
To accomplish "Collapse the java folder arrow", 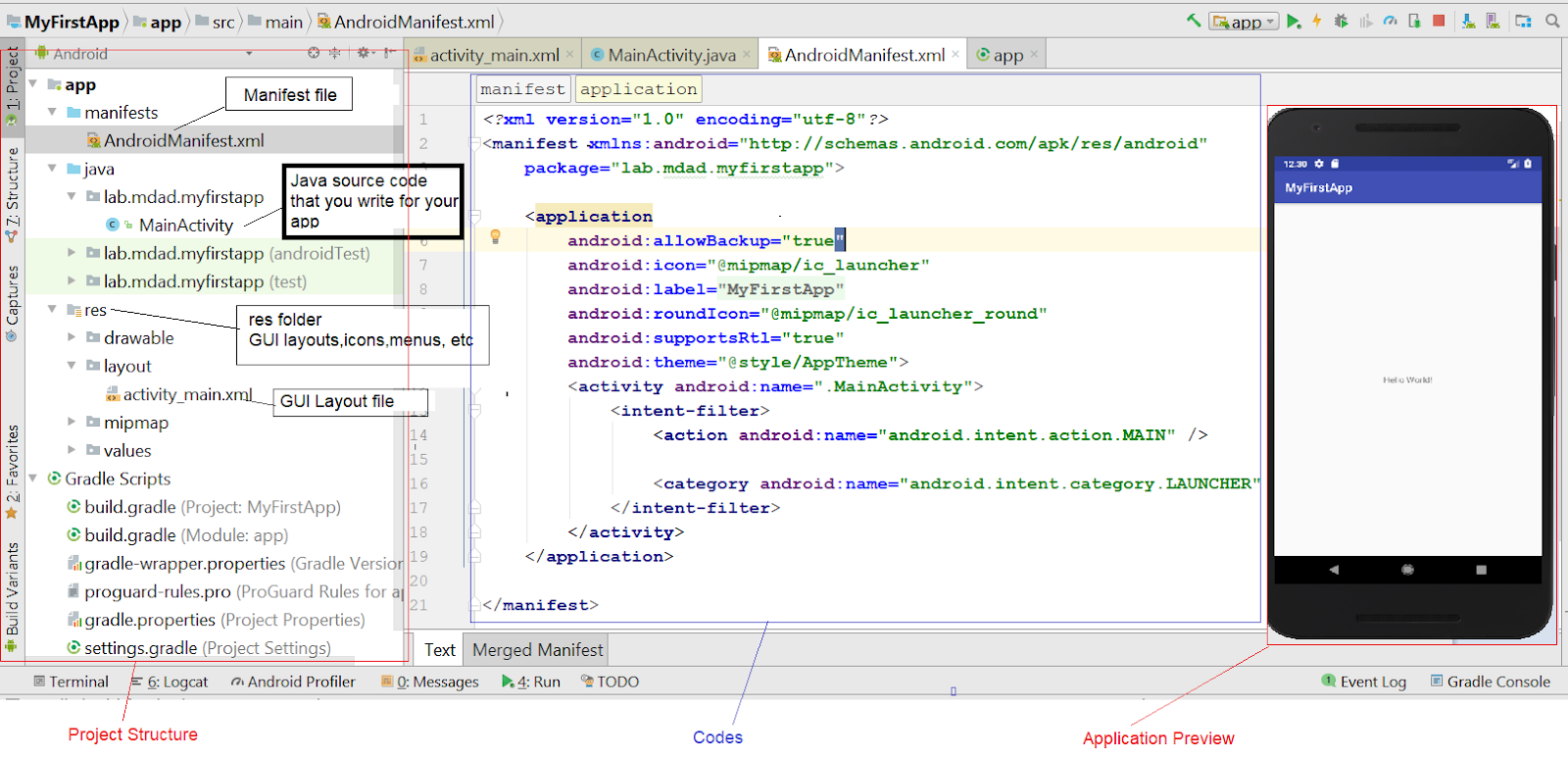I will 52,169.
